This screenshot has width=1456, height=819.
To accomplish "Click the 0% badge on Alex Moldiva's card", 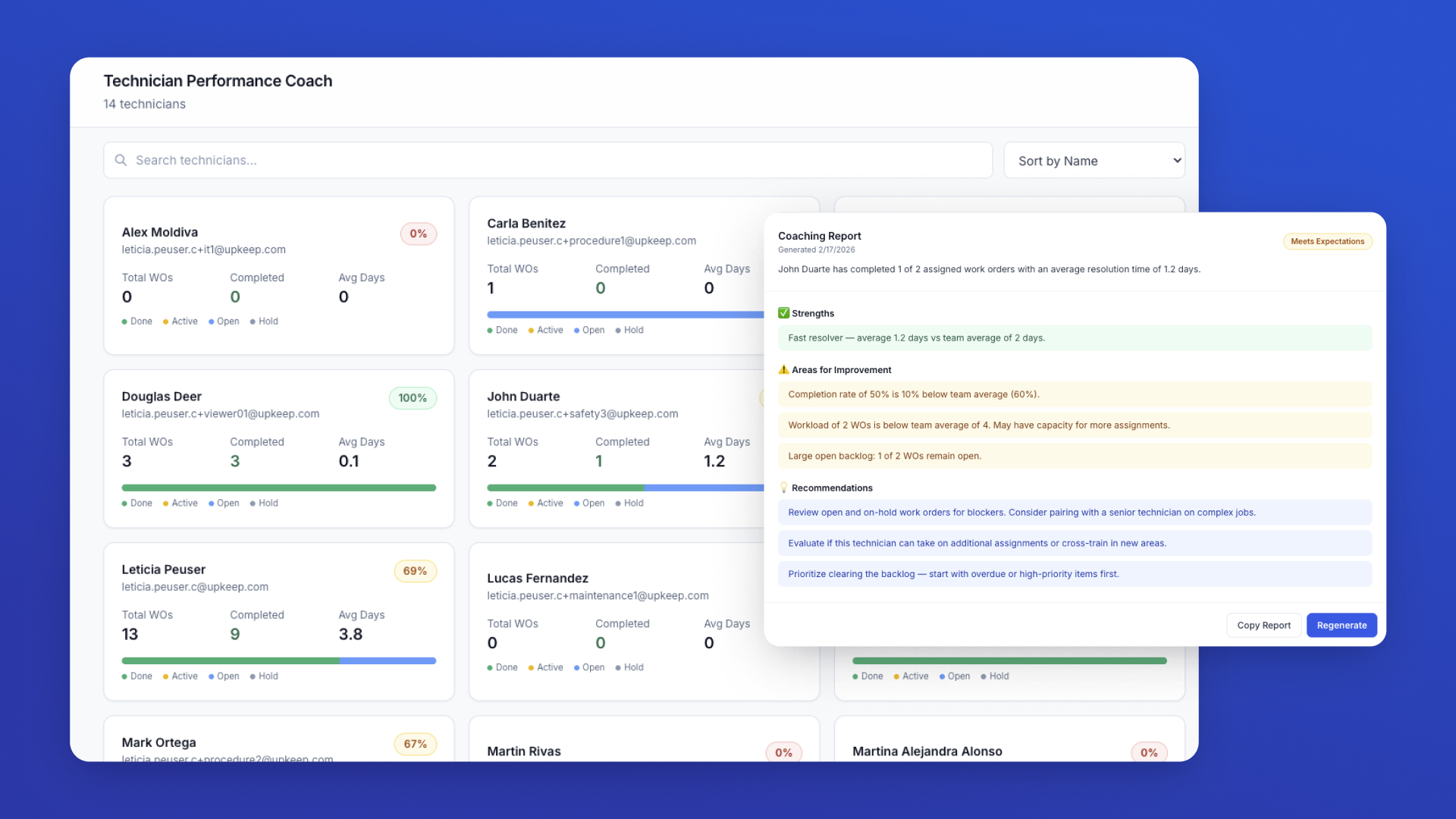I will [x=418, y=234].
